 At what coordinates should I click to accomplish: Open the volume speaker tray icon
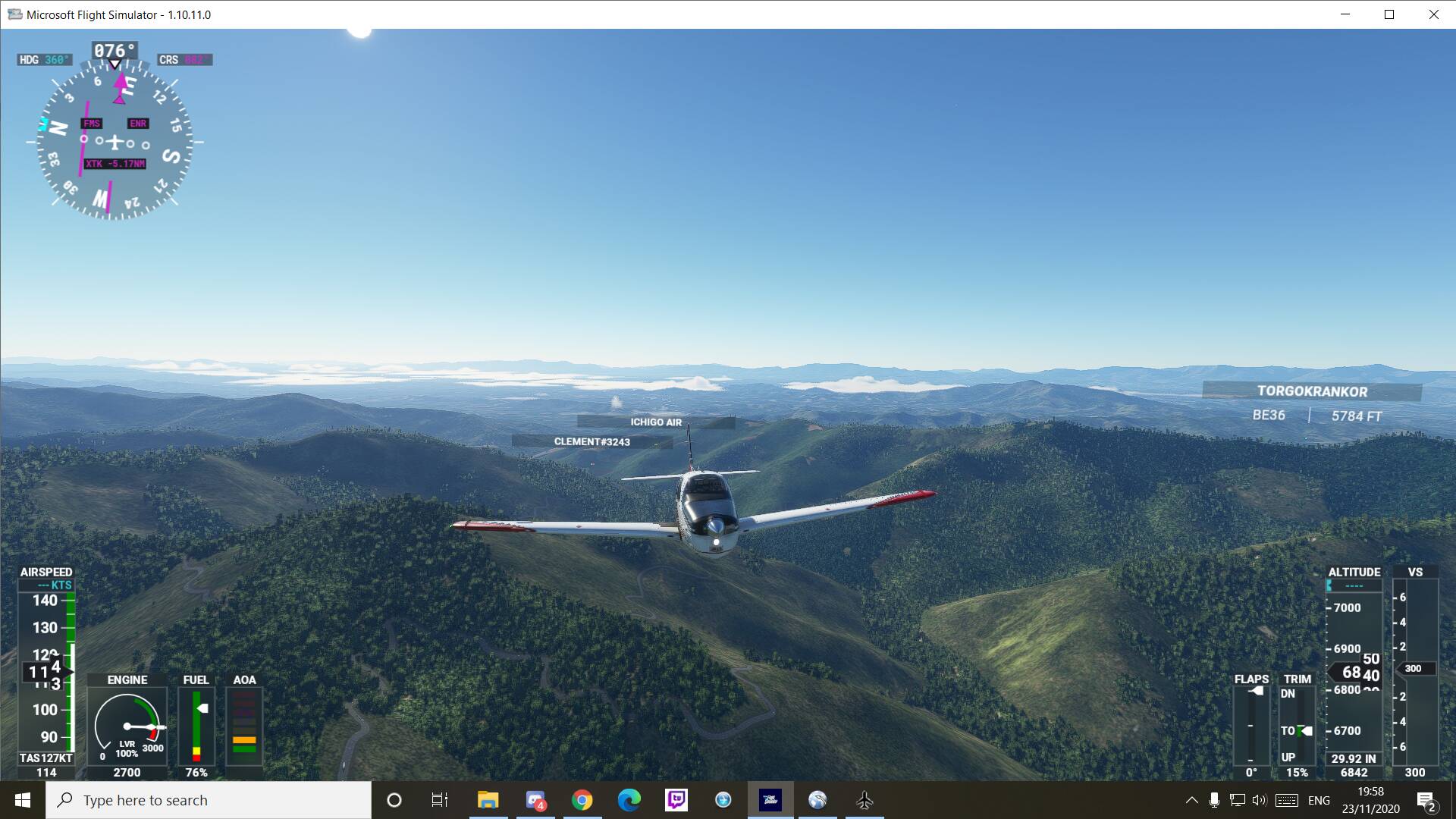point(1260,800)
